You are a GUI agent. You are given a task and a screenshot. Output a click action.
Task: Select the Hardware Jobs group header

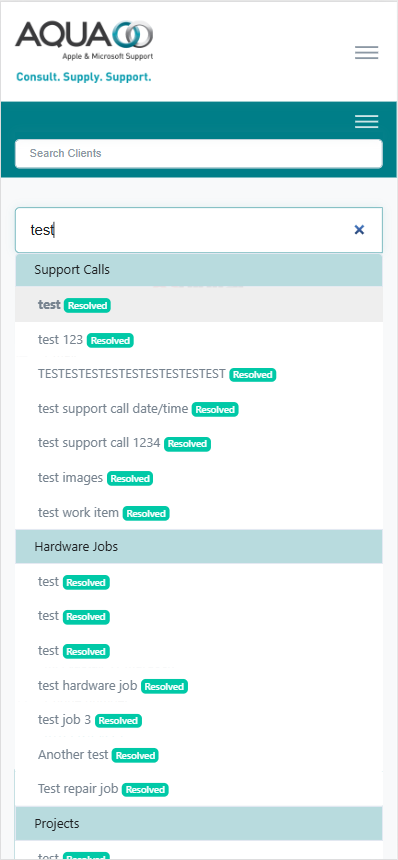pyautogui.click(x=198, y=546)
